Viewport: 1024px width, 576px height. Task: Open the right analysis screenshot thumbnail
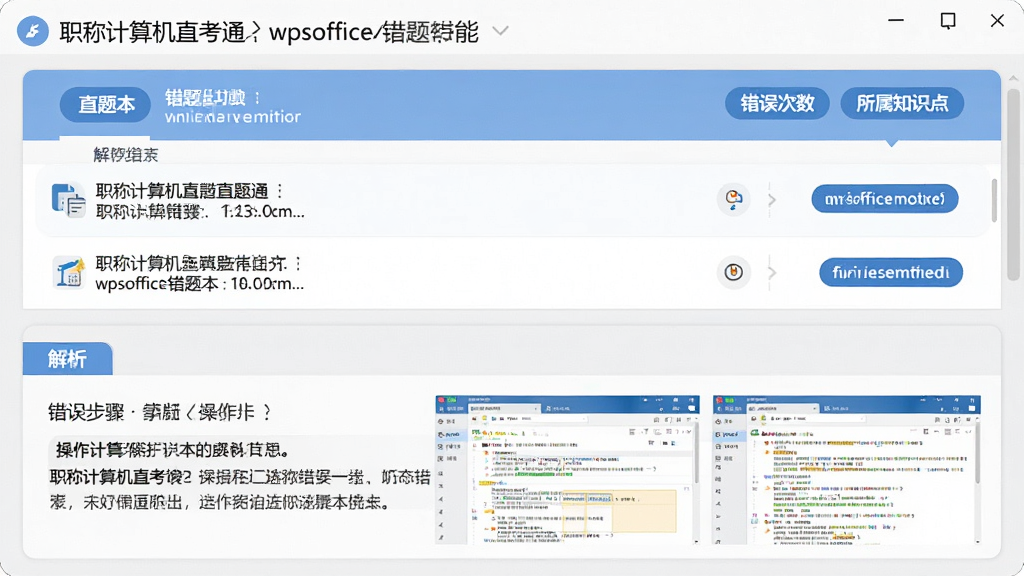[847, 470]
